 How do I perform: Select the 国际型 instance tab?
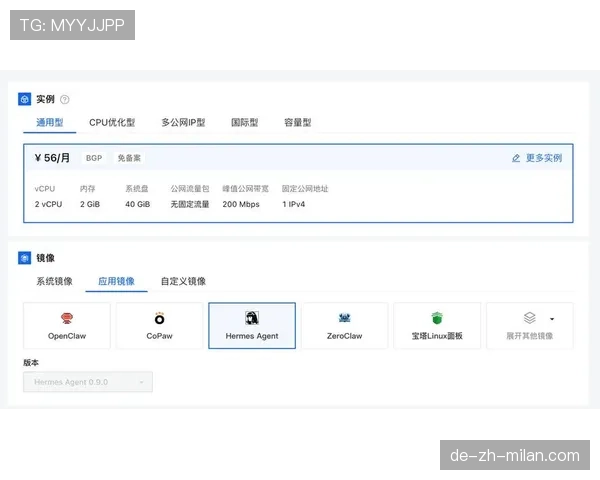[x=245, y=122]
